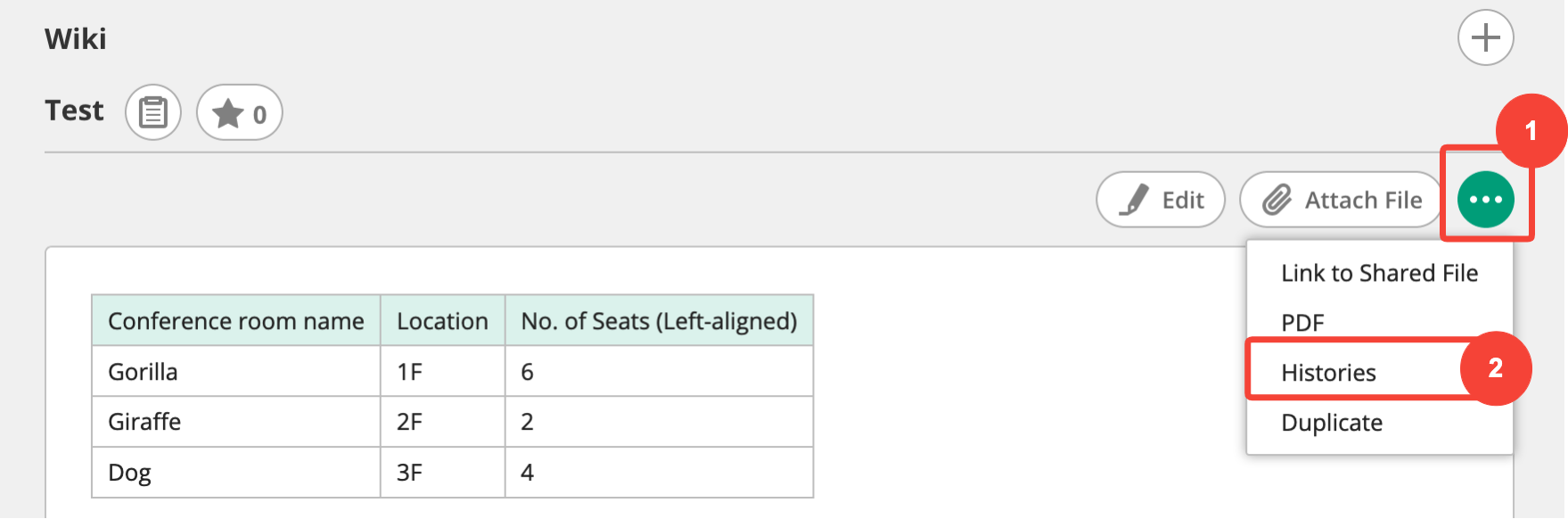Click the No. of Seats header cell
1568x519 pixels.
pyautogui.click(x=659, y=321)
